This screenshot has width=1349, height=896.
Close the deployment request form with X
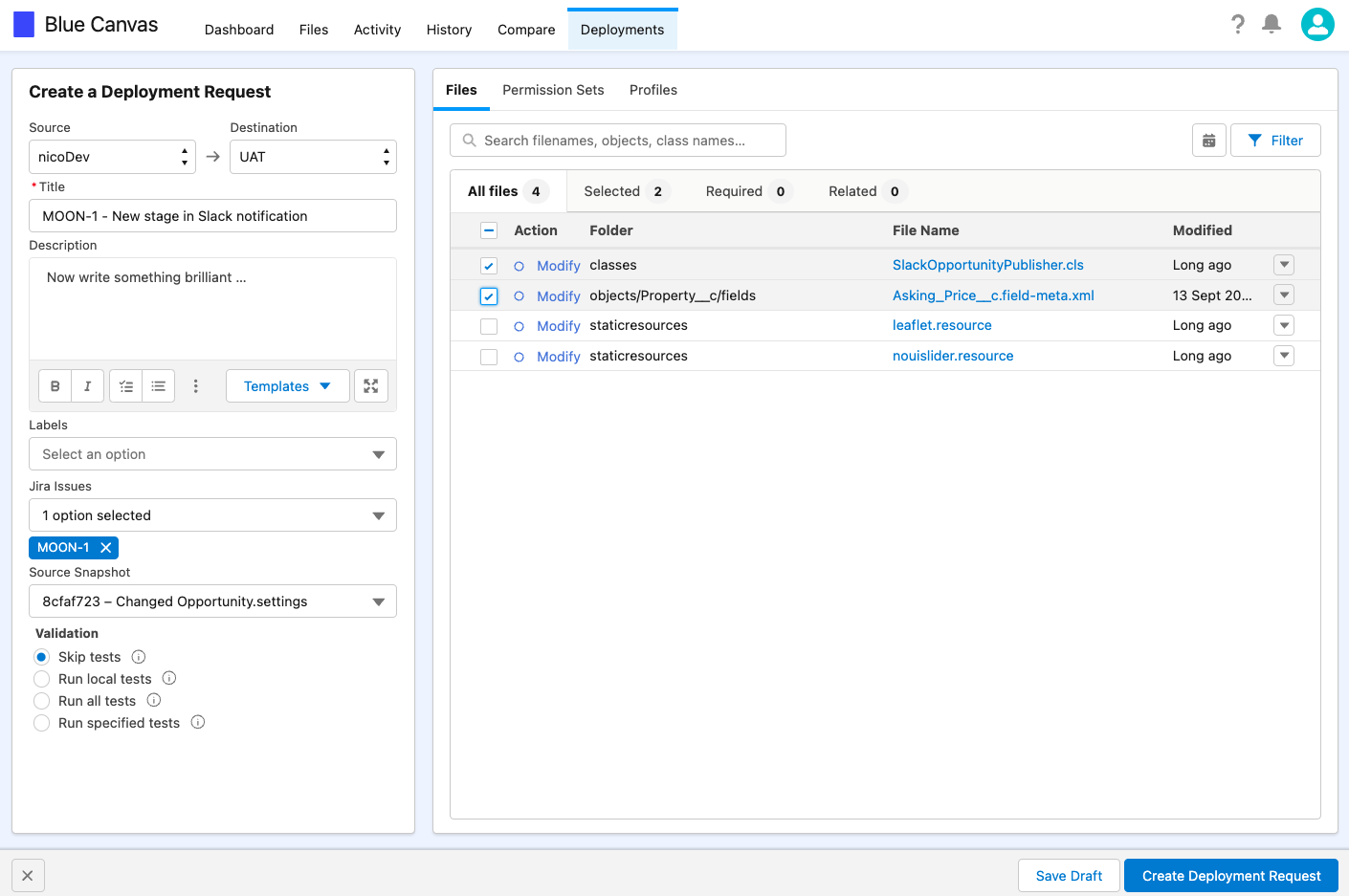pyautogui.click(x=28, y=876)
